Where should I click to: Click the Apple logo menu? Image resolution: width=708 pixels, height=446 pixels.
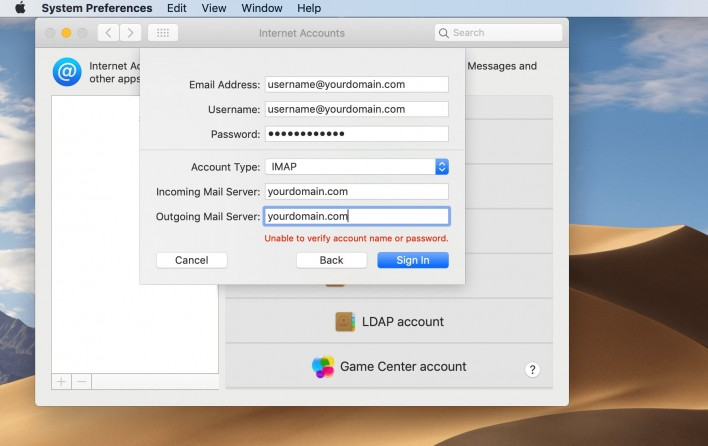click(19, 8)
